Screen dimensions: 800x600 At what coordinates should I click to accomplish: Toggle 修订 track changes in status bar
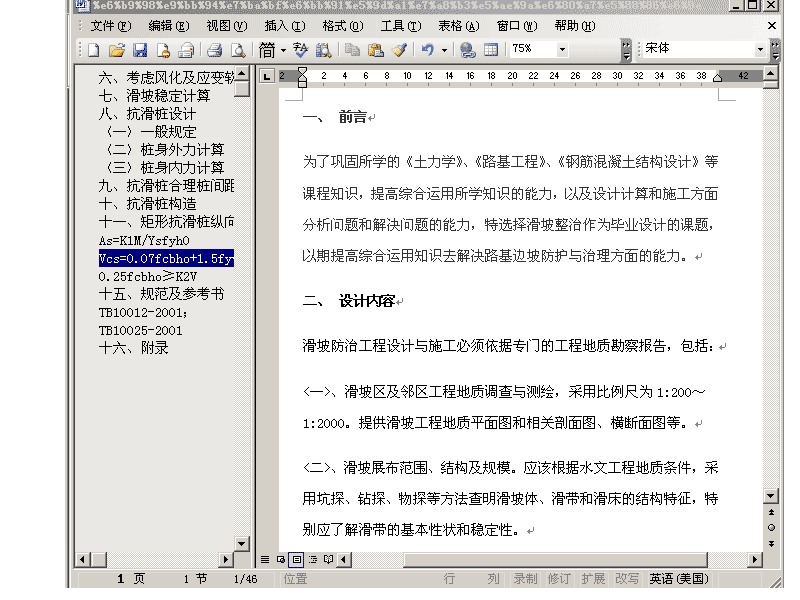[559, 579]
